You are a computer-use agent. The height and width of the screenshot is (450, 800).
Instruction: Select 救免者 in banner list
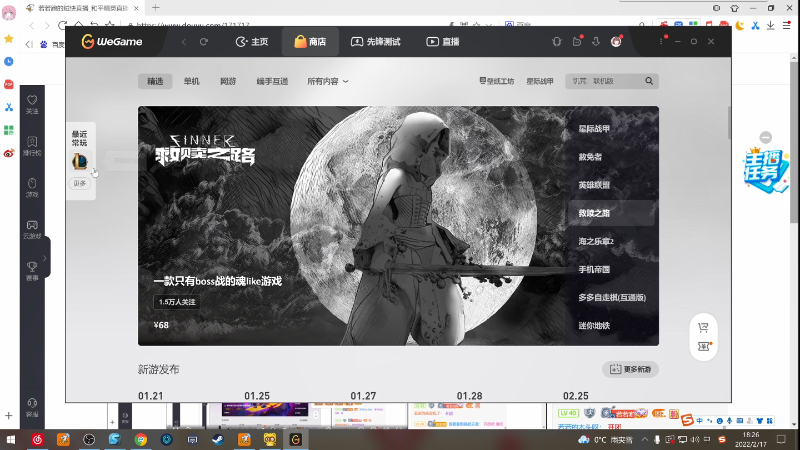tap(590, 157)
